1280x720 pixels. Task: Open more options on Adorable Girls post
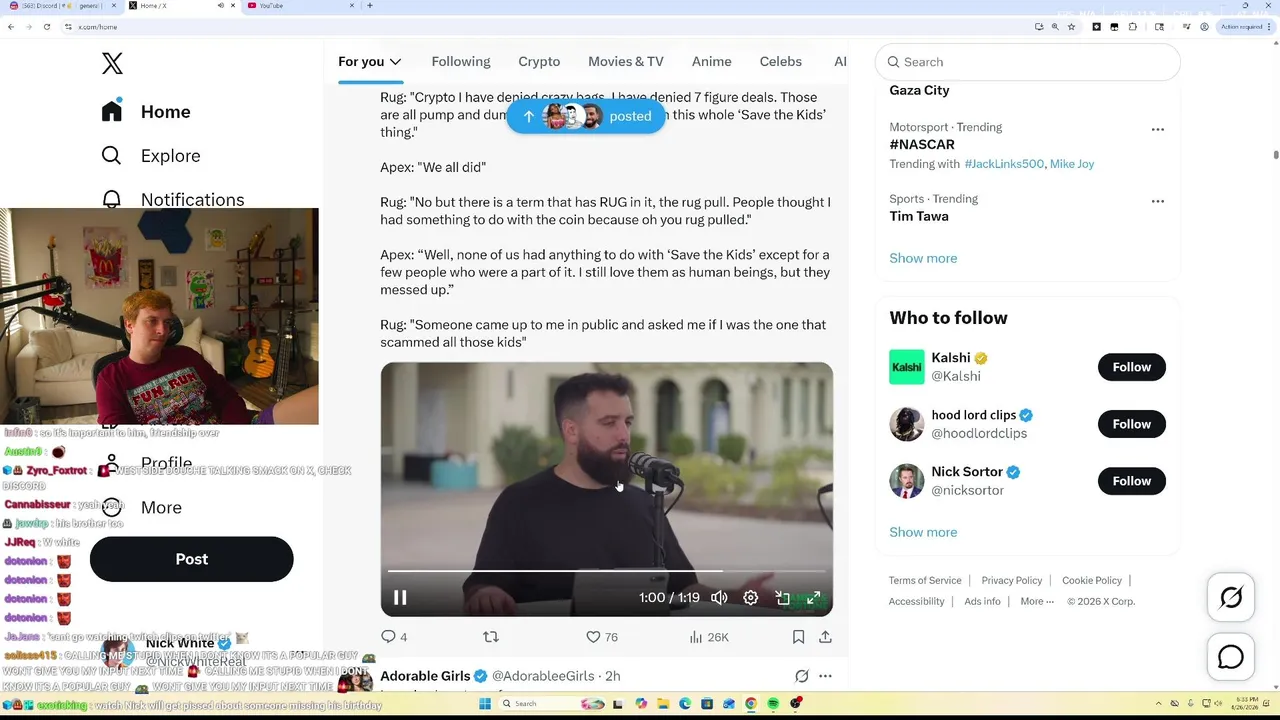(825, 676)
